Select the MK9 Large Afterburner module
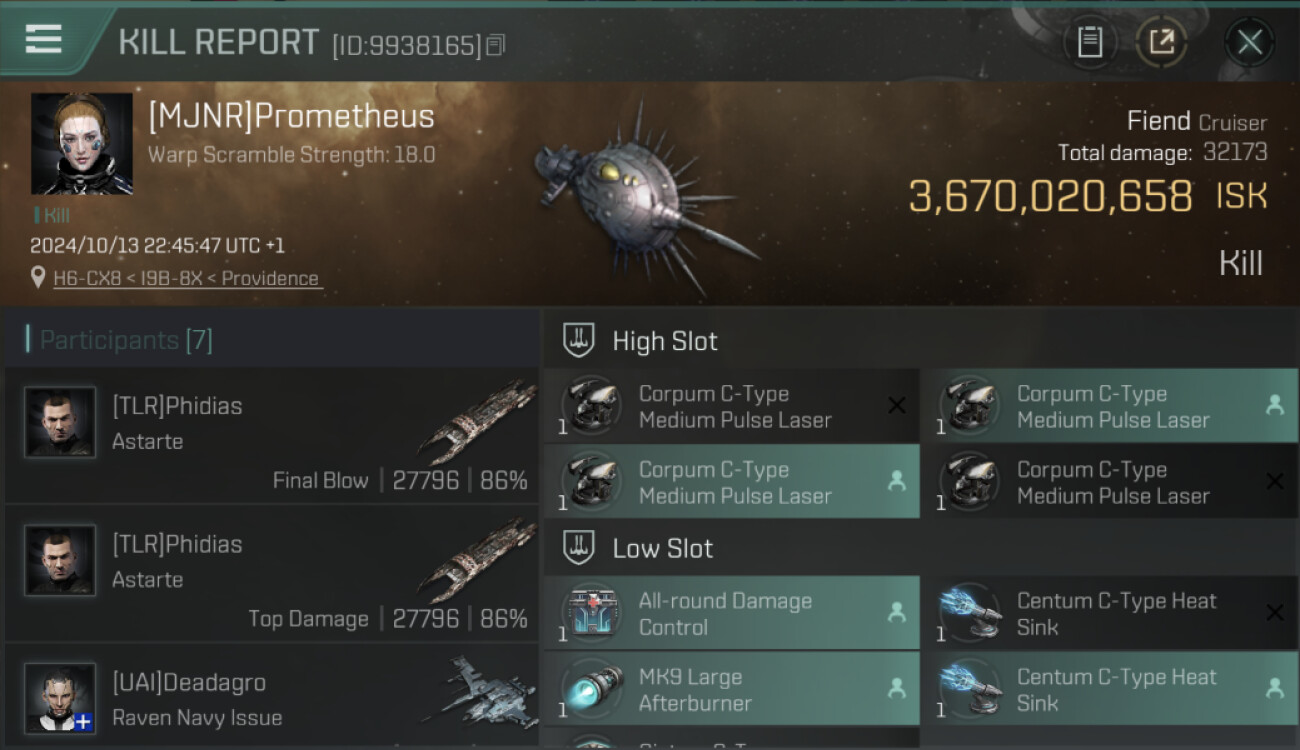The image size is (1300, 750). [731, 689]
